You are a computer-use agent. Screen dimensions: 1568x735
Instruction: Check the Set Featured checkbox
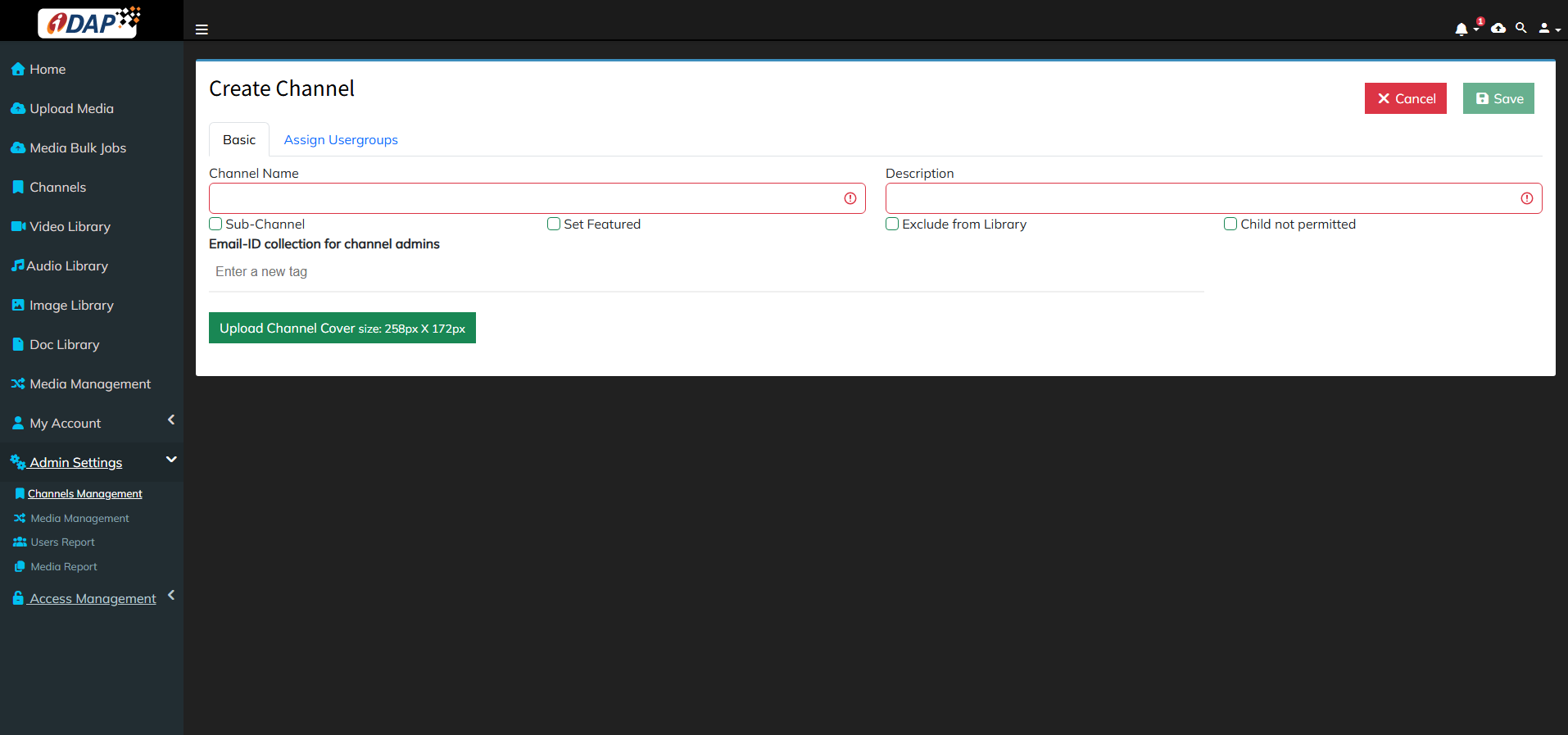click(554, 225)
